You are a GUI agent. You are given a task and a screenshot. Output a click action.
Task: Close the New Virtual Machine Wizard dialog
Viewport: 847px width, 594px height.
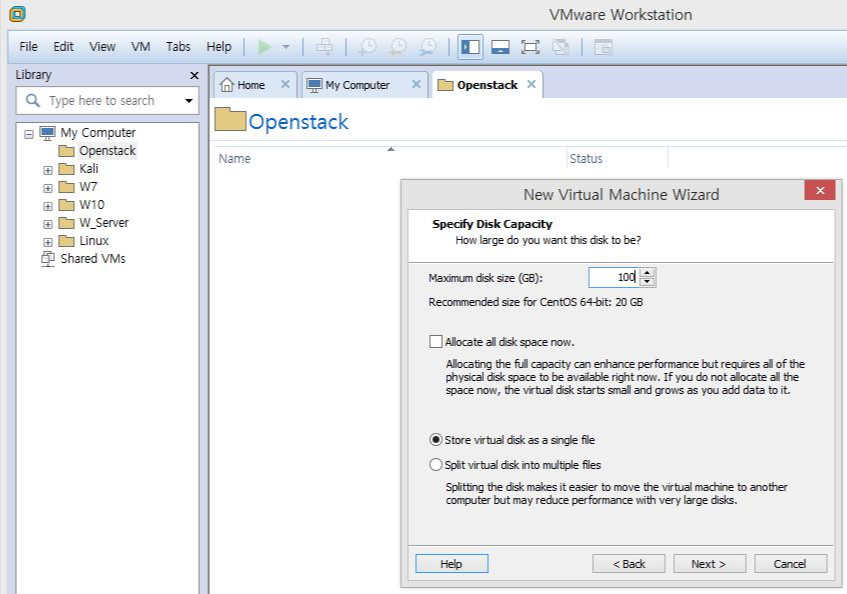(820, 191)
